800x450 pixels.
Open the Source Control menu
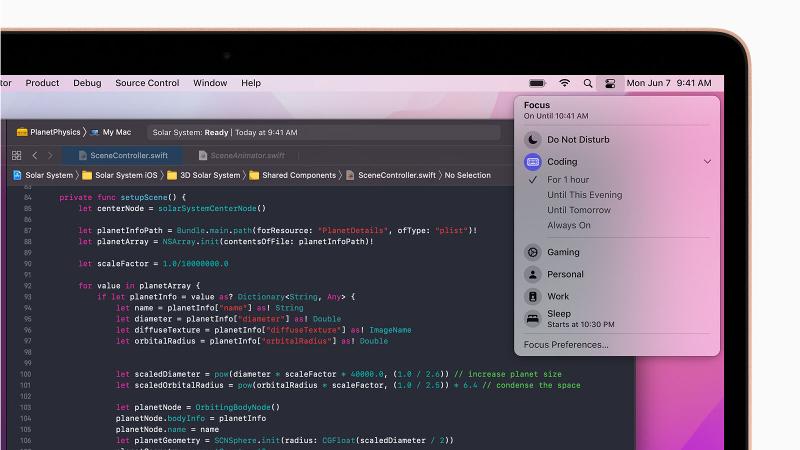tap(147, 83)
